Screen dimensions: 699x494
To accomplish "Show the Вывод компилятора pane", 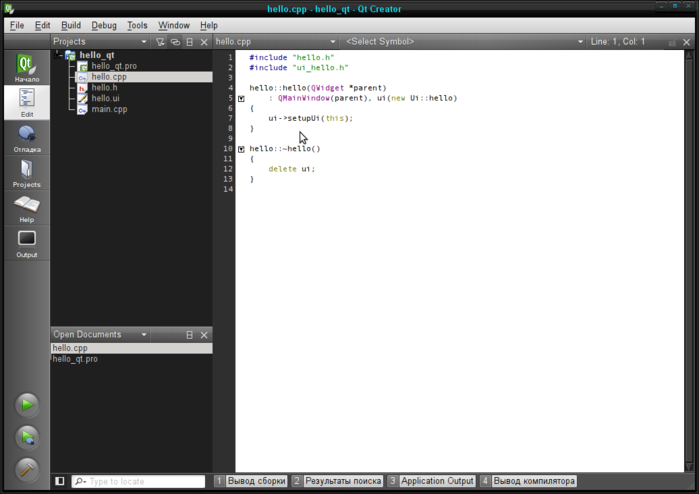I will pyautogui.click(x=528, y=481).
